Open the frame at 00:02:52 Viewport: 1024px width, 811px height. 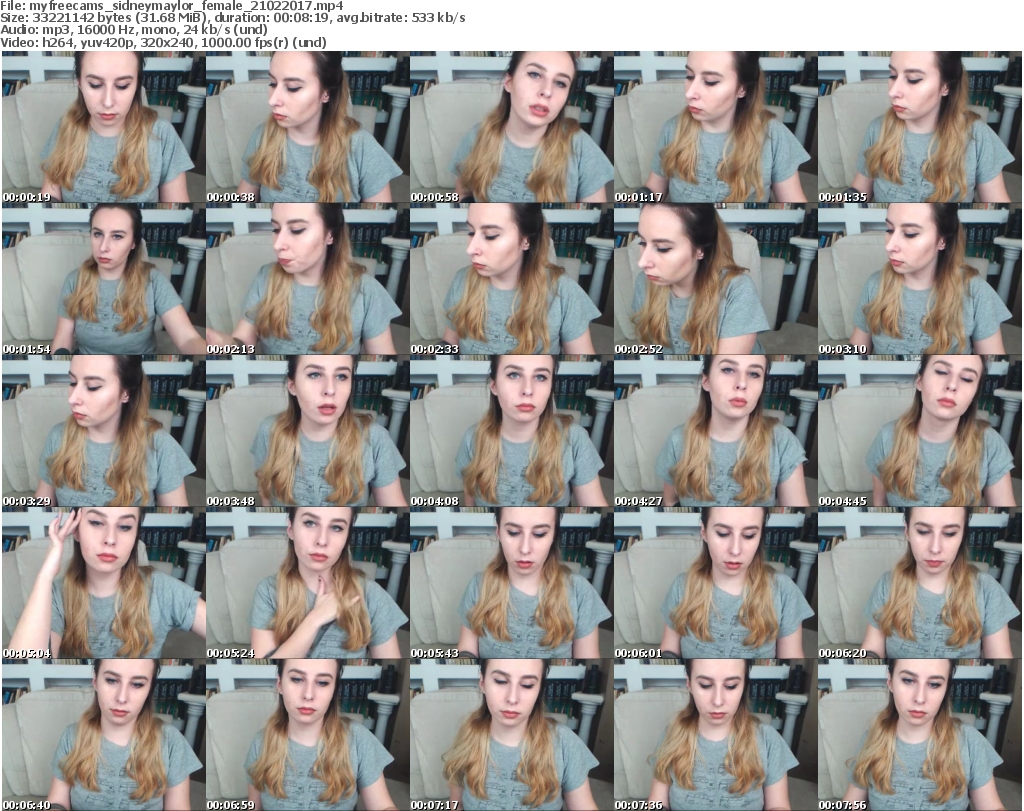[x=715, y=279]
